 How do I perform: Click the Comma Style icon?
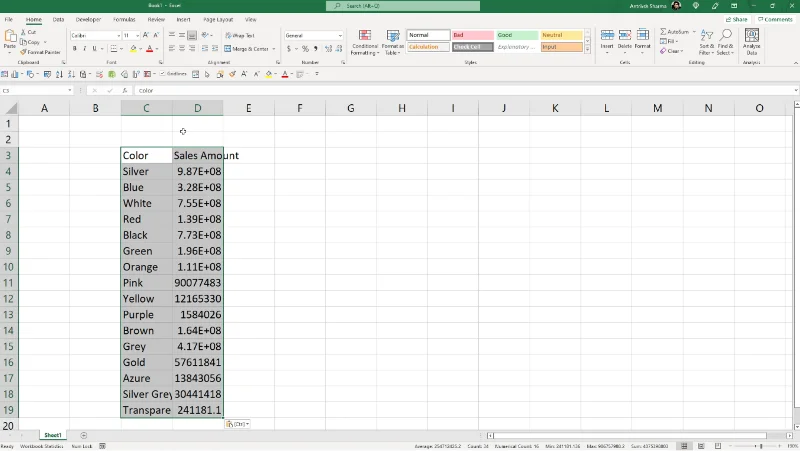316,49
